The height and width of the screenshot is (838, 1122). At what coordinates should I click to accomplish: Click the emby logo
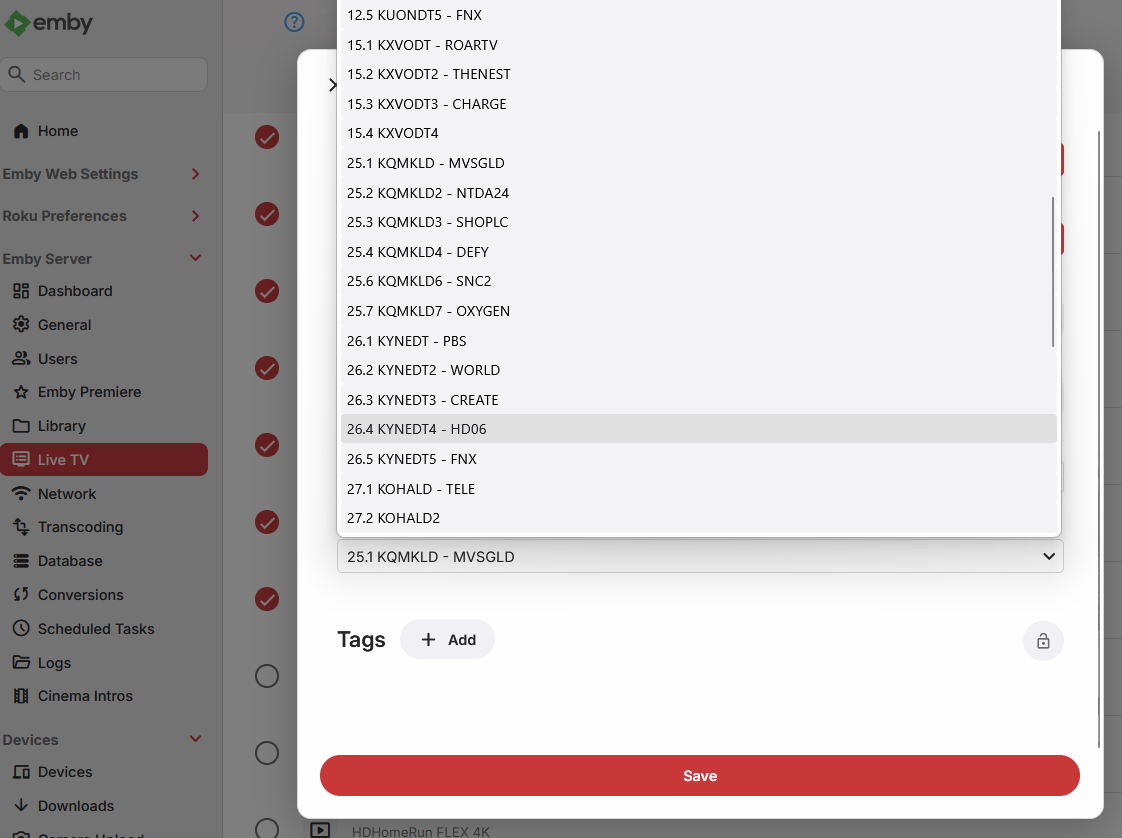click(49, 23)
